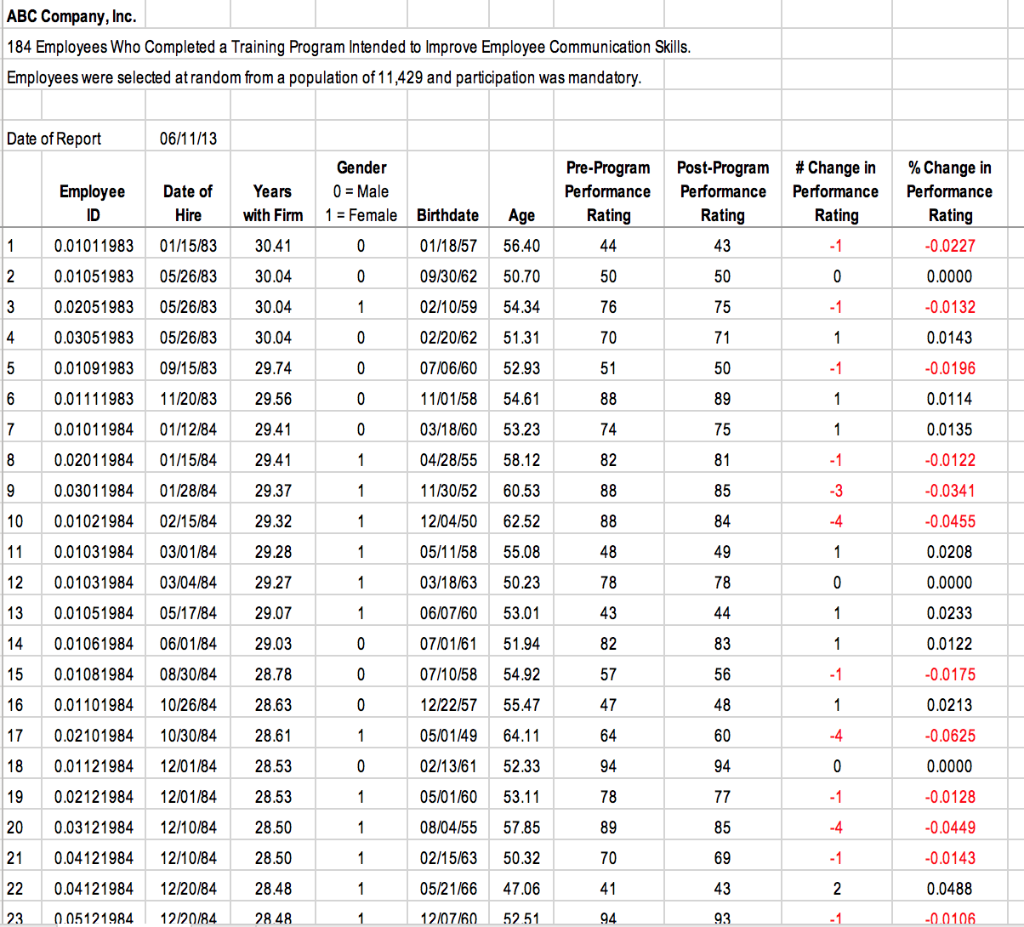Screen dimensions: 1024x927
Task: Select Employee ID 0.03011984
Action: 94,491
